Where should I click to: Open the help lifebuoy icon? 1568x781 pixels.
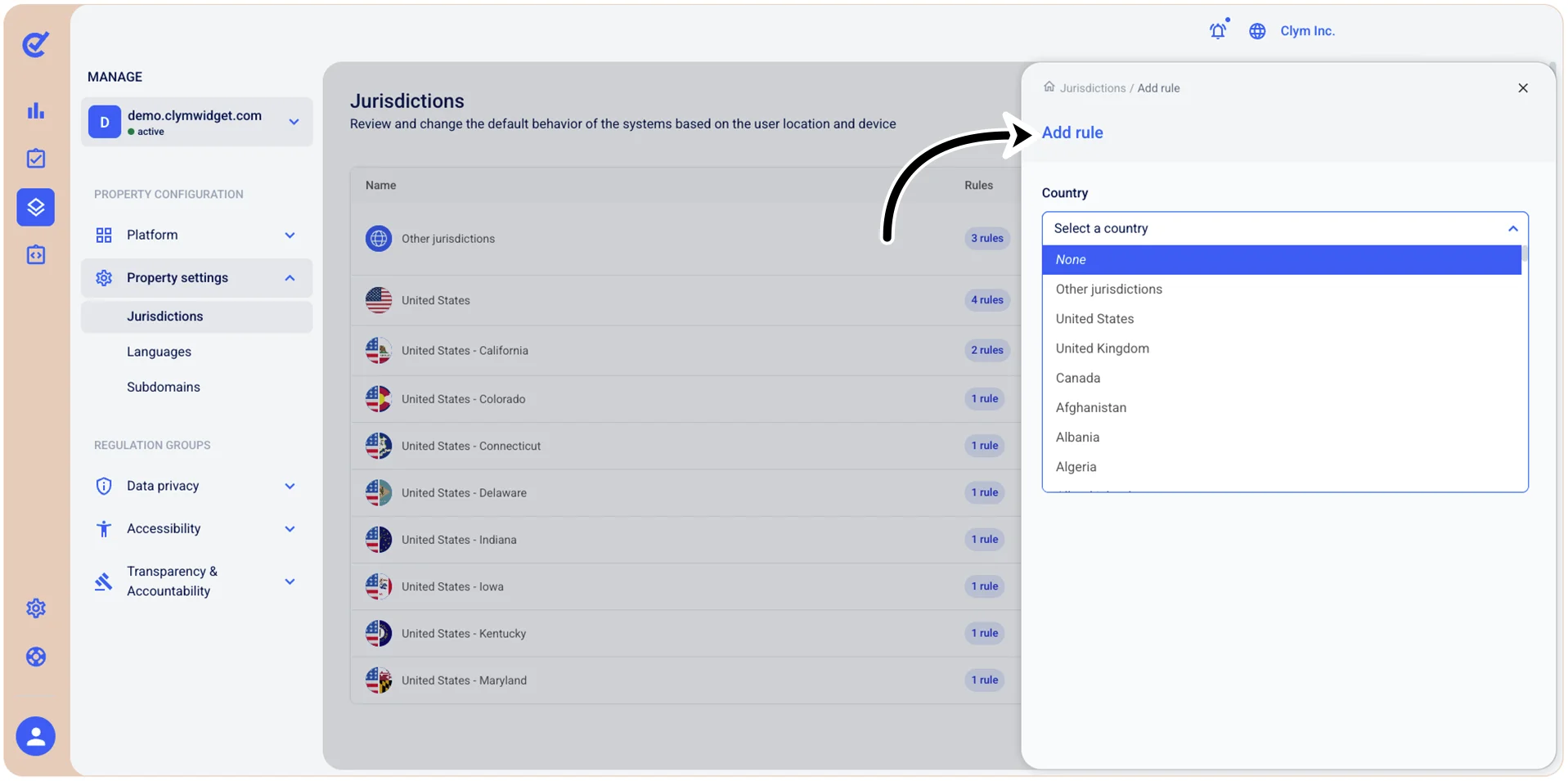click(x=35, y=657)
